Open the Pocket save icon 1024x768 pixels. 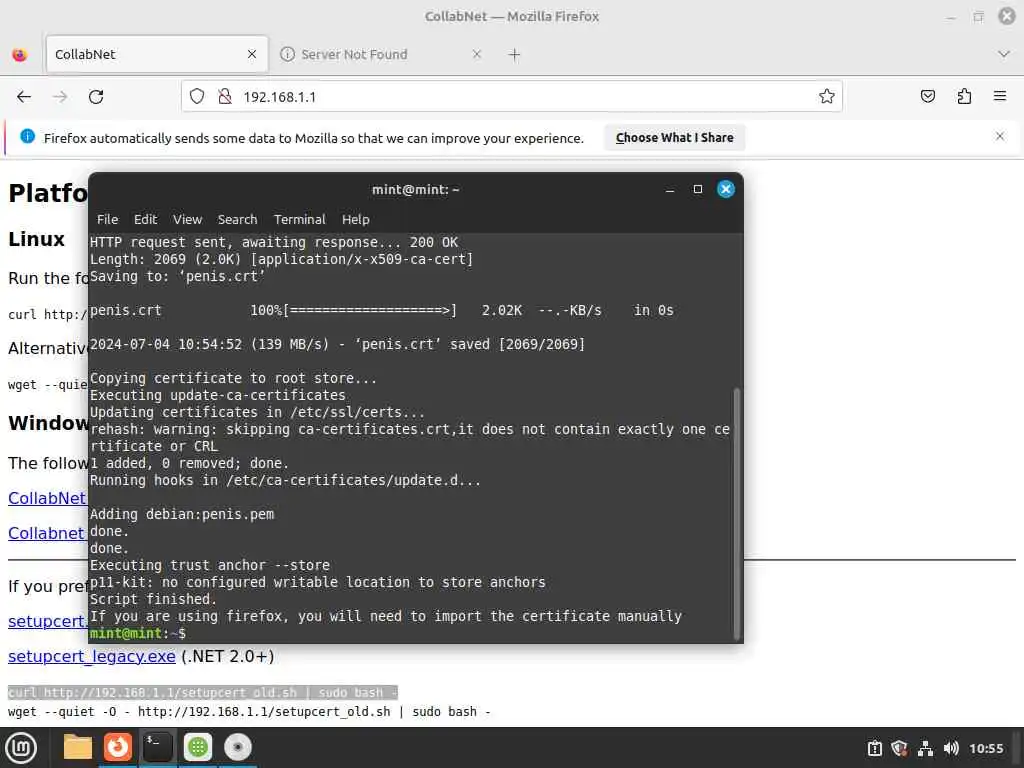tap(927, 97)
